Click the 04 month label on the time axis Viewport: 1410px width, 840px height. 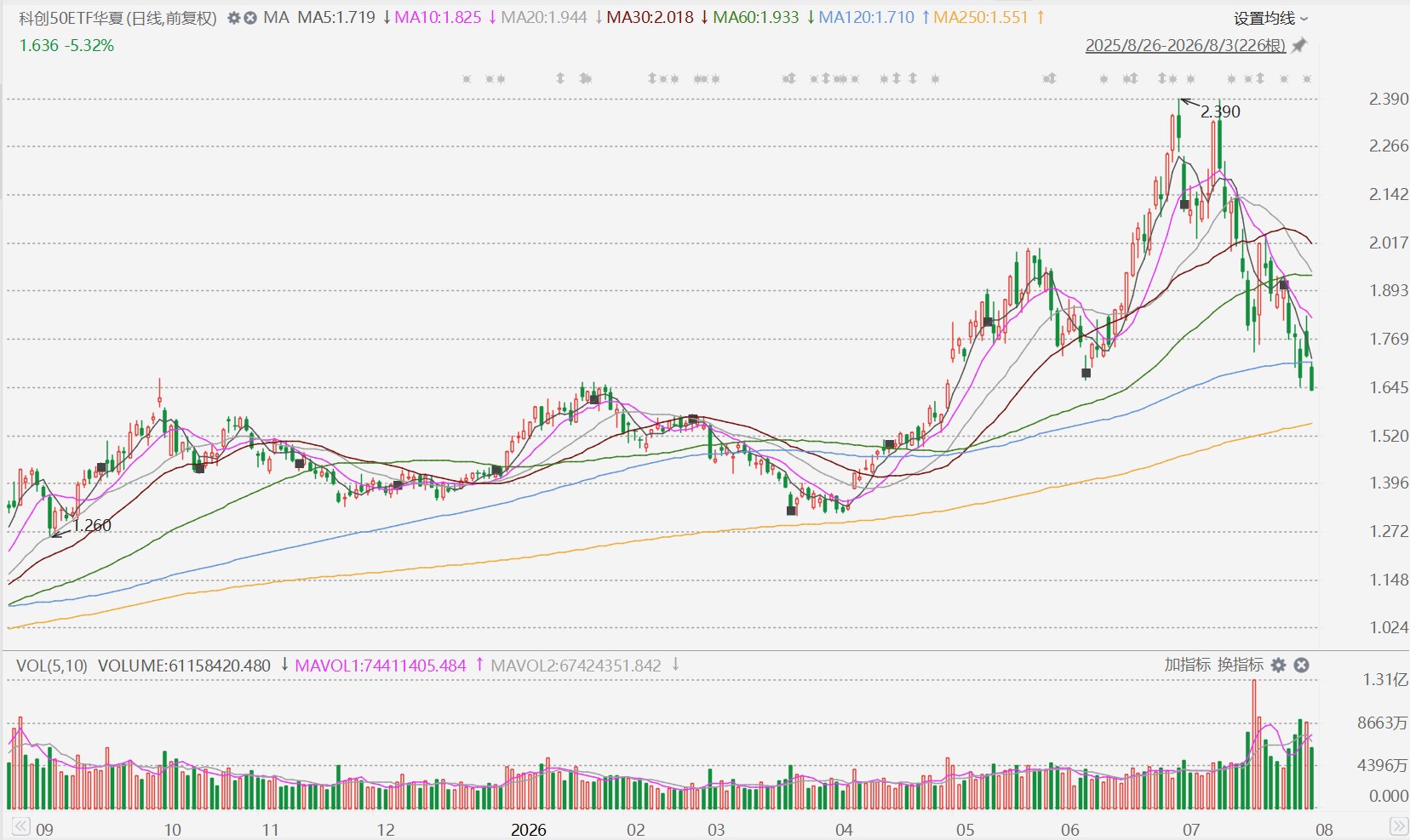844,830
